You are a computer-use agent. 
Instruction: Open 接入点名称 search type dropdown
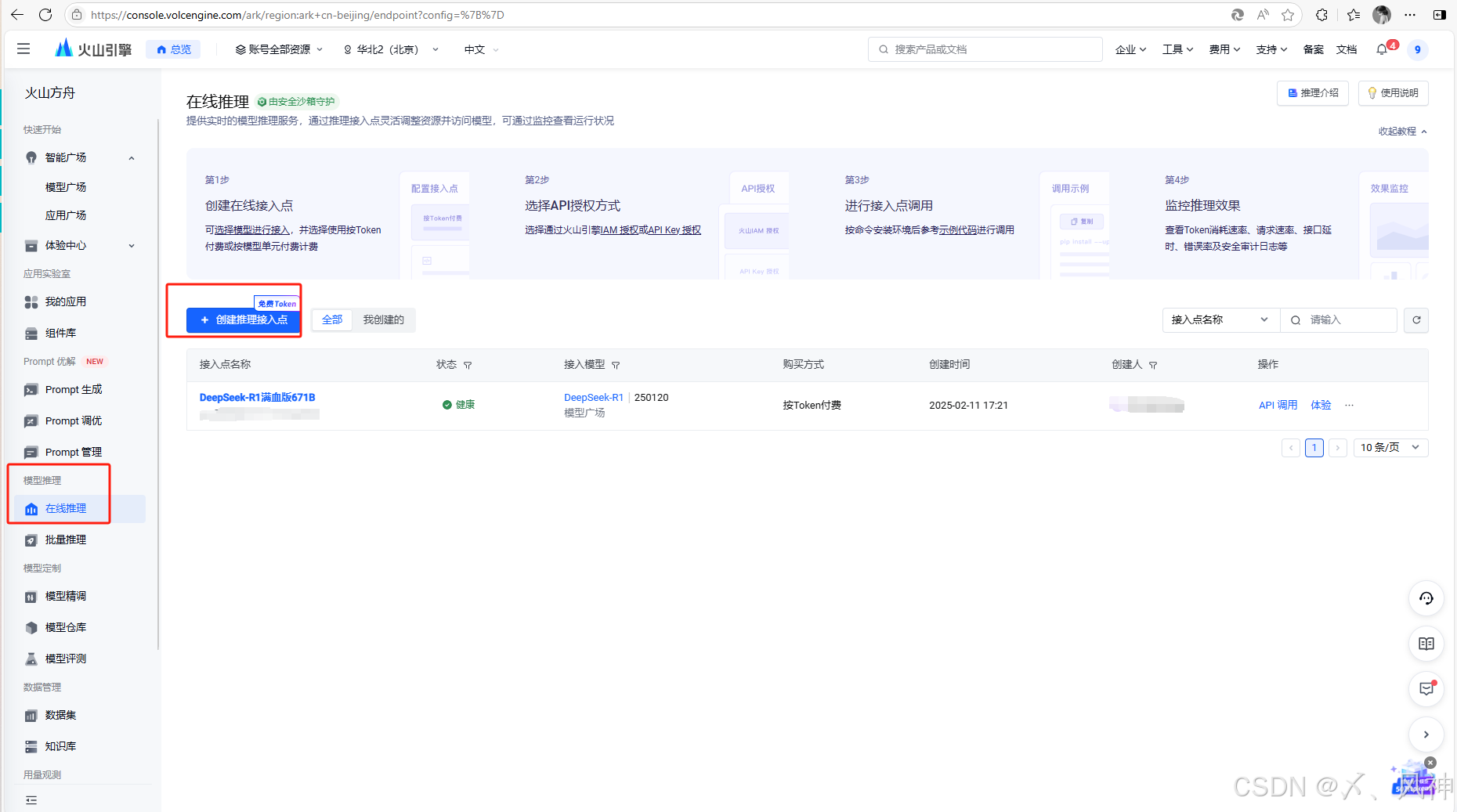(x=1220, y=319)
